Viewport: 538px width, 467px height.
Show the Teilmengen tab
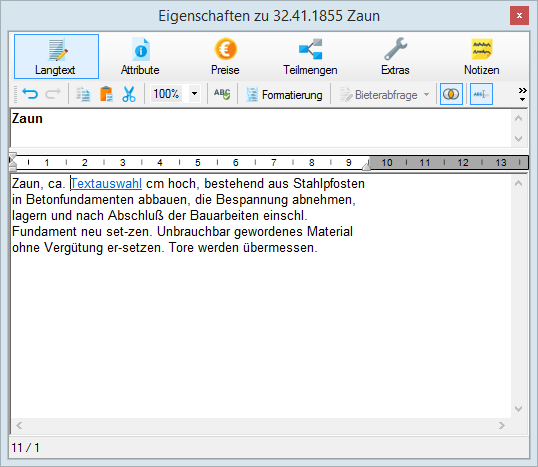pos(310,57)
